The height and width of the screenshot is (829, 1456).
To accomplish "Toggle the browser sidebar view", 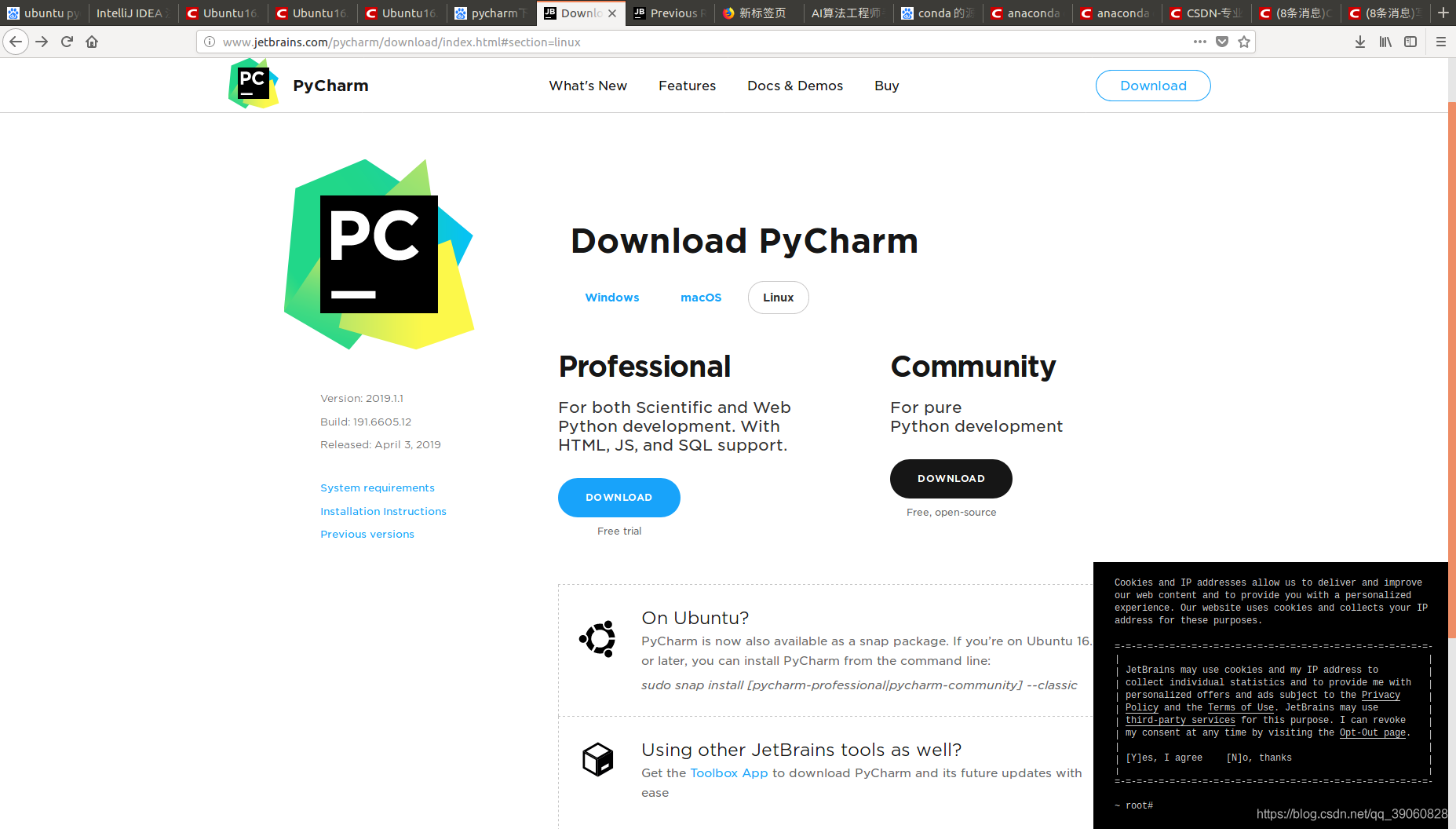I will click(1410, 42).
